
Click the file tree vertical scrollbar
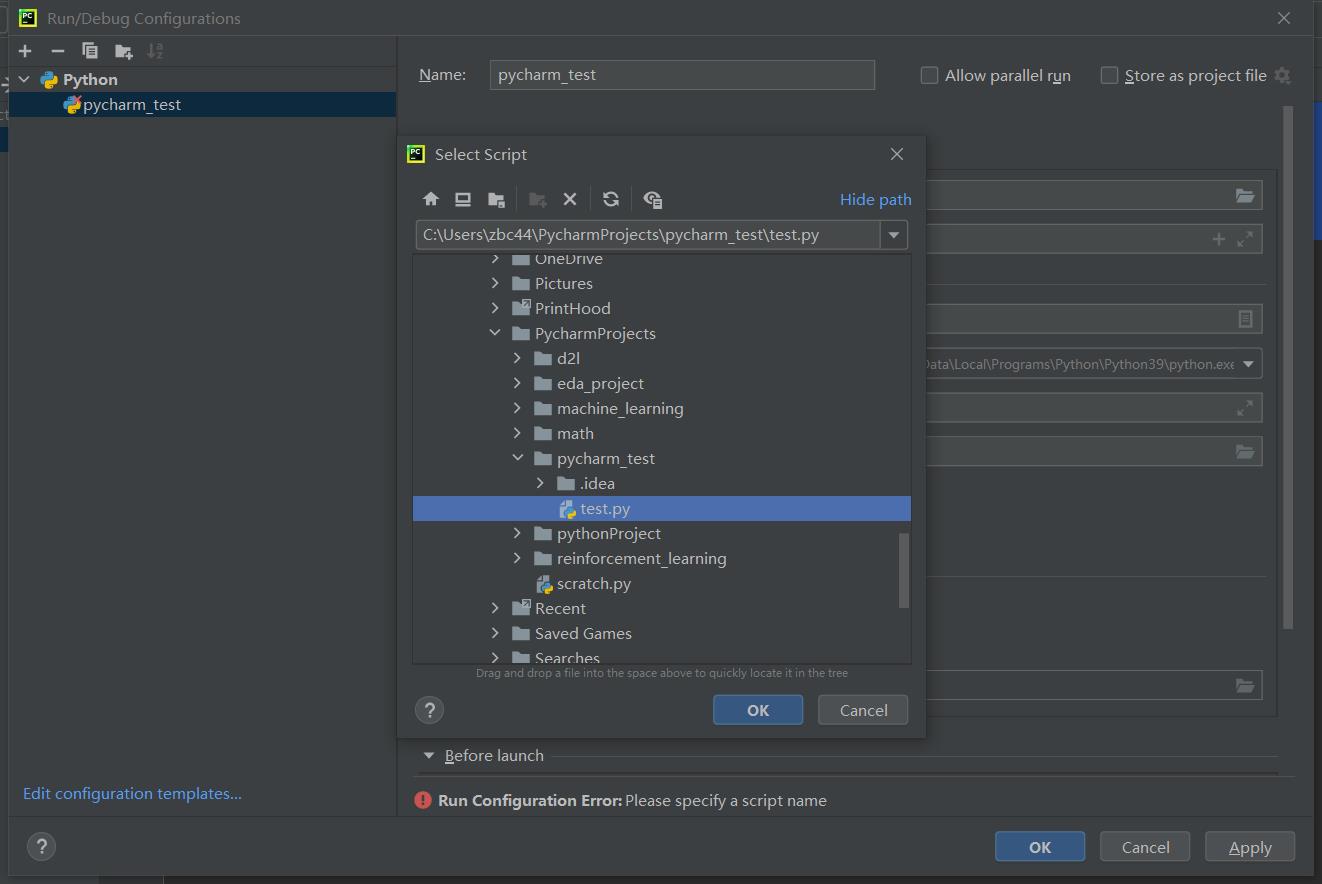[x=904, y=570]
